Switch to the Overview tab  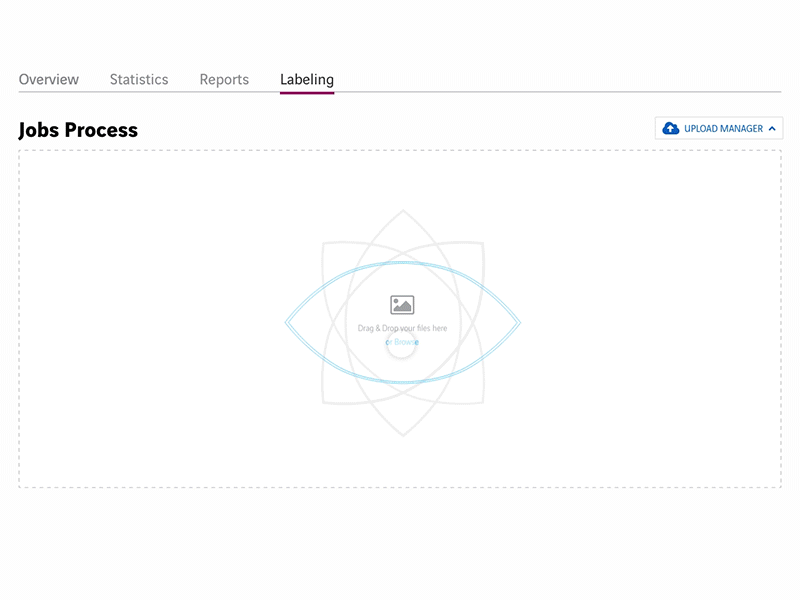click(x=48, y=80)
